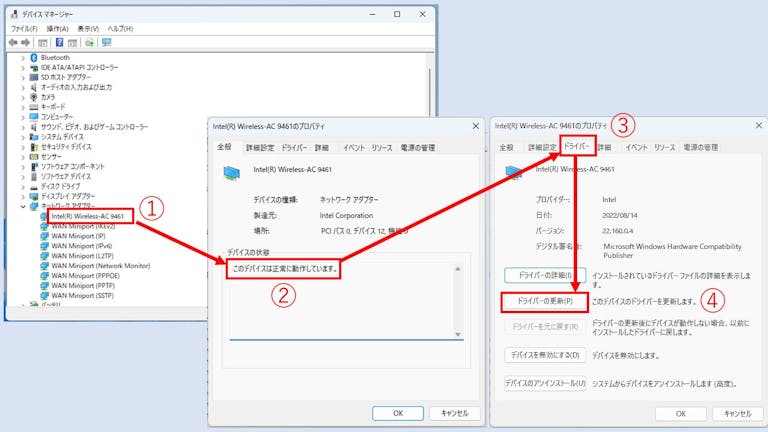Switch to イベント tab in device-status dialog
Screen dimensions: 768x432
pos(354,147)
